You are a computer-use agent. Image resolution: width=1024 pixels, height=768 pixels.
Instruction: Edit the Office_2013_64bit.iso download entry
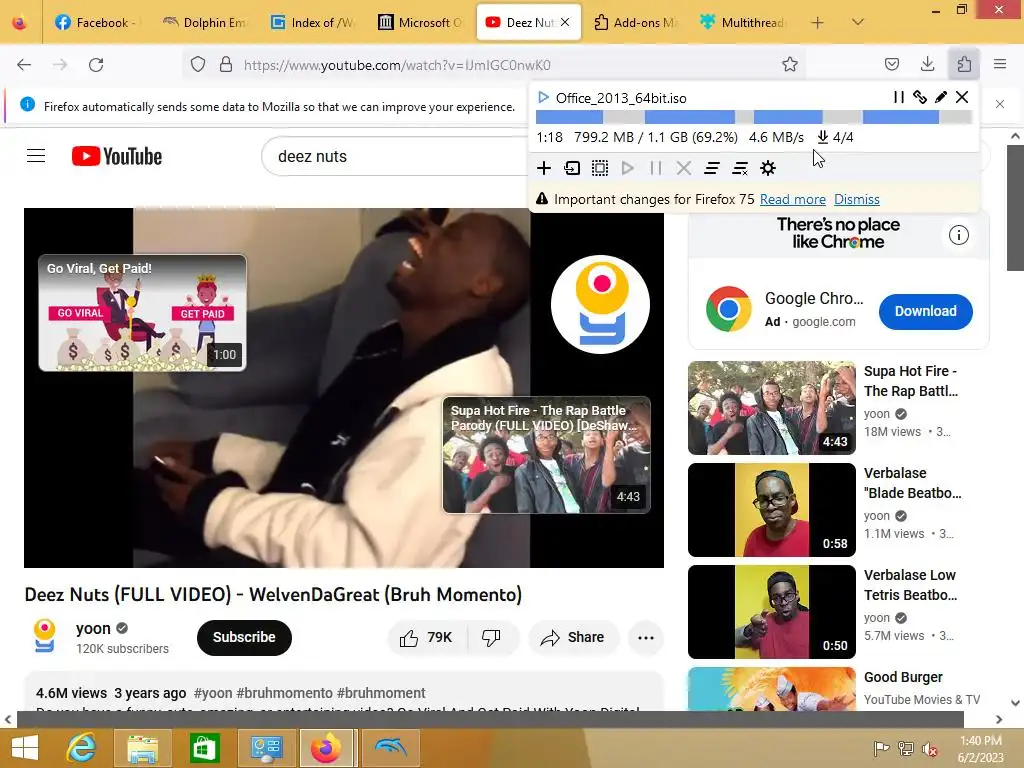coord(940,97)
